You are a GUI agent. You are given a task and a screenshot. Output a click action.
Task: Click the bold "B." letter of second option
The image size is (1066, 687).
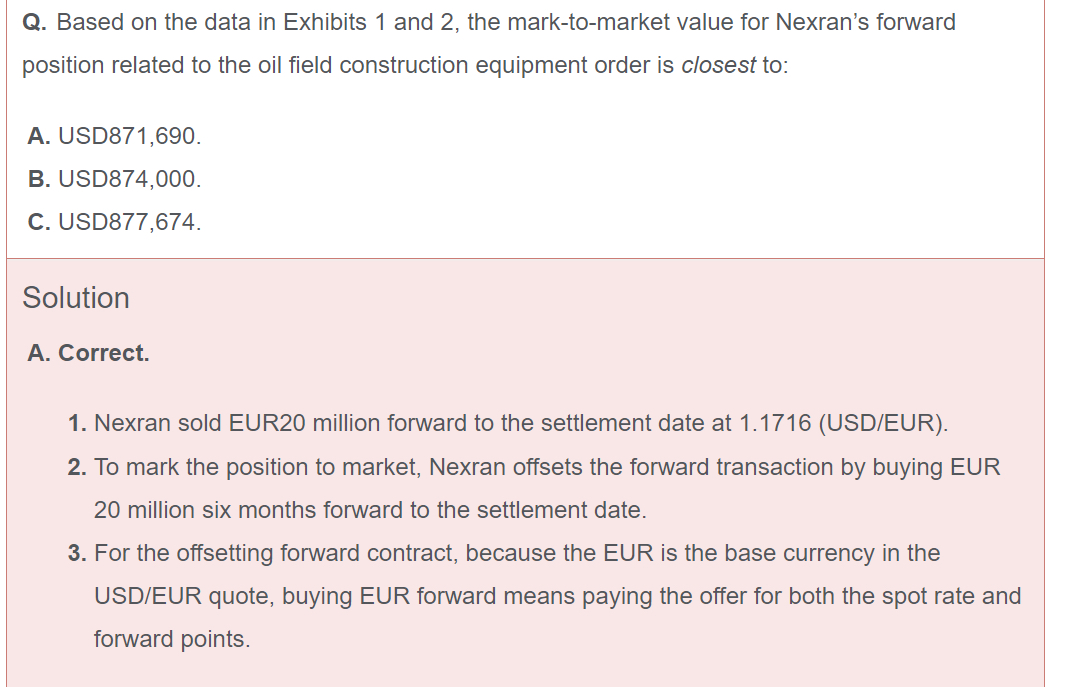(x=40, y=179)
